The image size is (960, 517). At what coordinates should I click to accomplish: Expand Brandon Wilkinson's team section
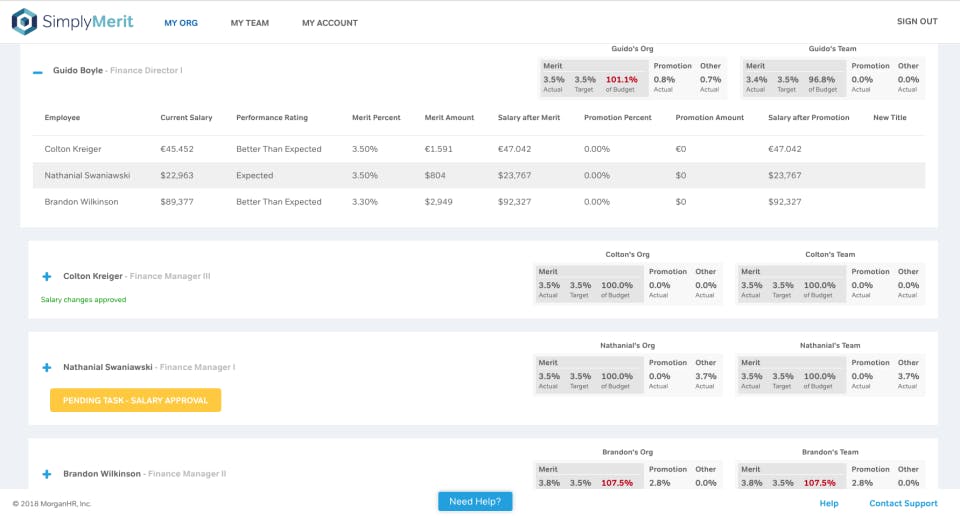47,474
